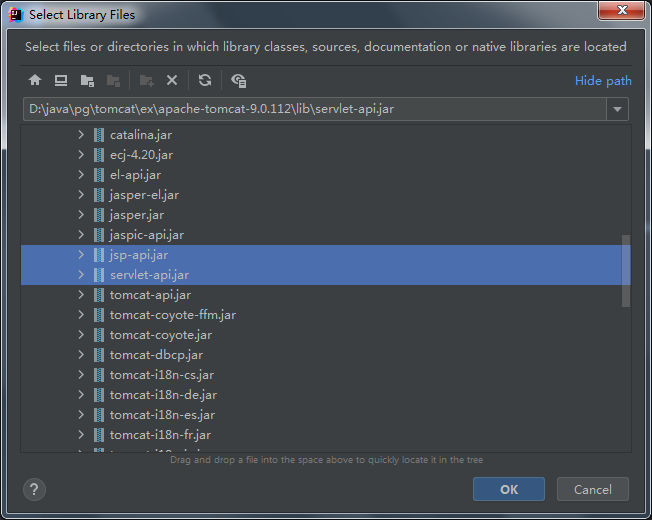Select jasper.jar file name
This screenshot has height=520, width=652.
[137, 215]
